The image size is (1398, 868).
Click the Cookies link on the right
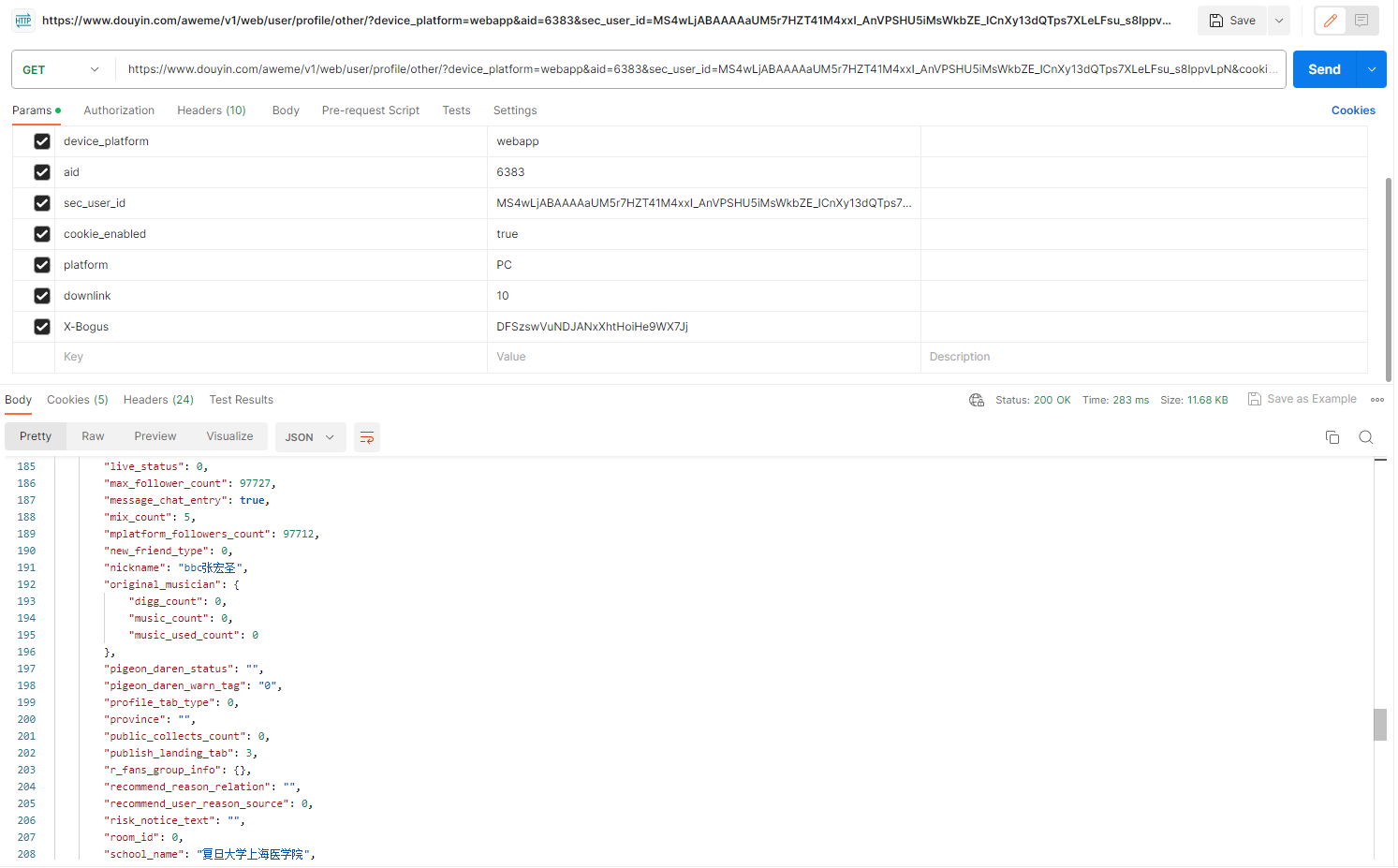tap(1353, 110)
